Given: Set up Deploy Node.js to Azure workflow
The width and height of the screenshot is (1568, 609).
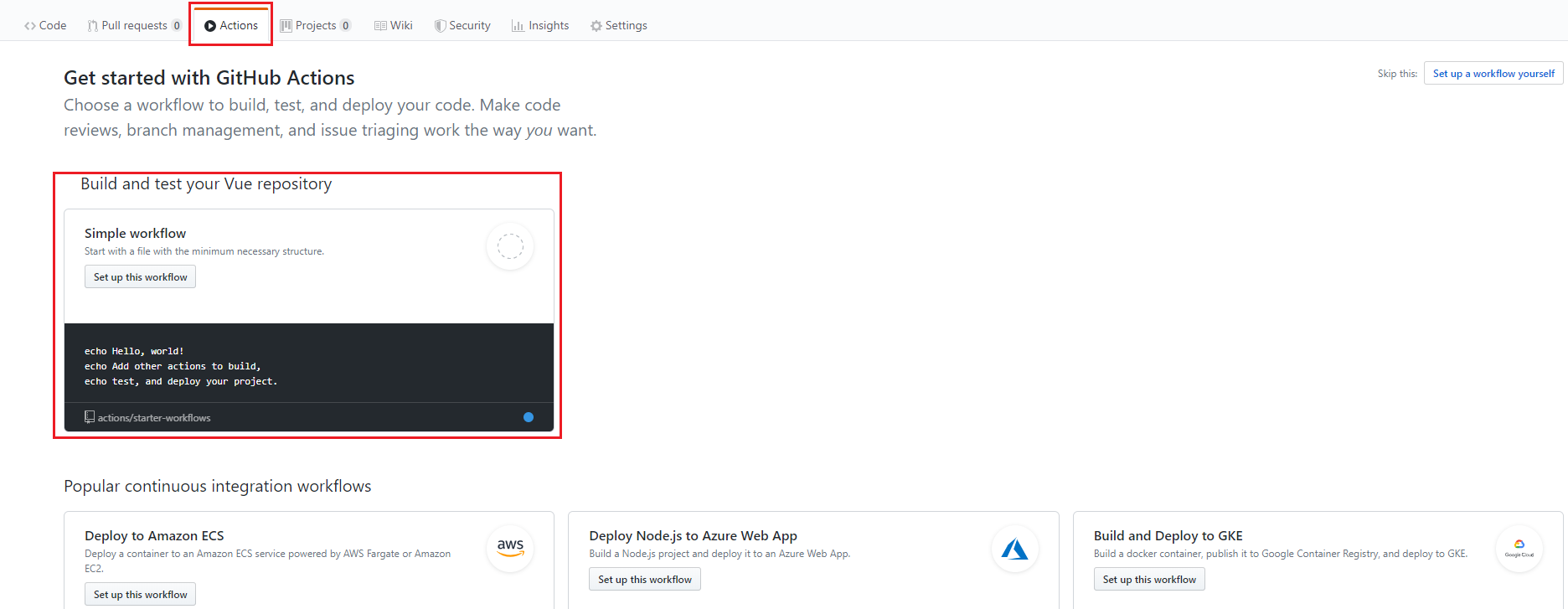Looking at the screenshot, I should [x=645, y=580].
